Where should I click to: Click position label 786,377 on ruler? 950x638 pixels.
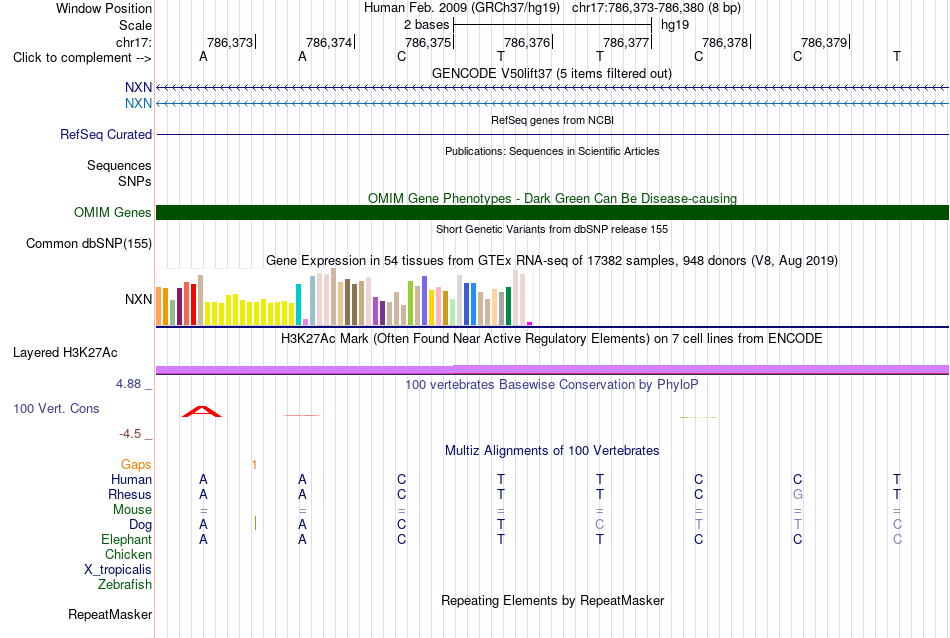pos(626,42)
